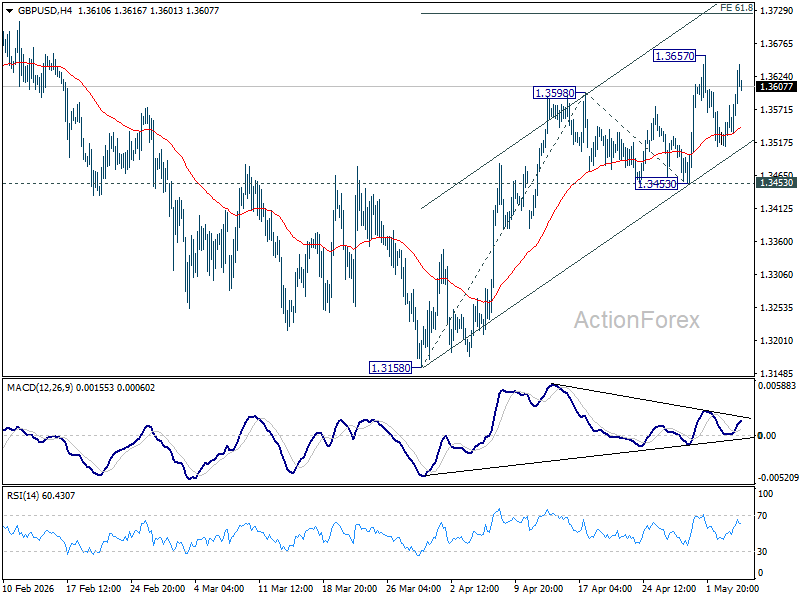Click the 1 May 20:00 time label

pyautogui.click(x=731, y=589)
